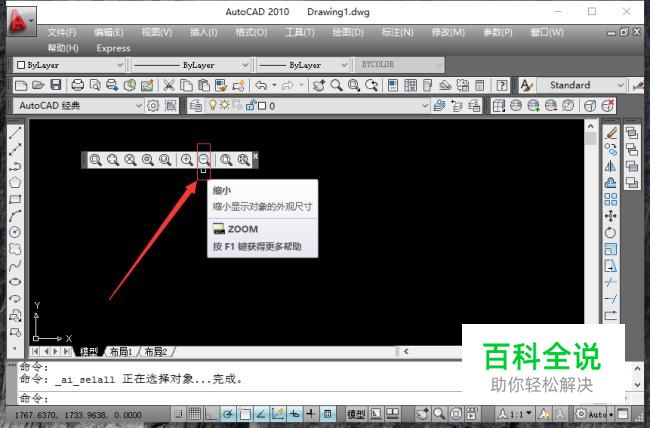Toggle Object Snap in status bar
Image resolution: width=650 pixels, height=428 pixels.
[x=244, y=413]
